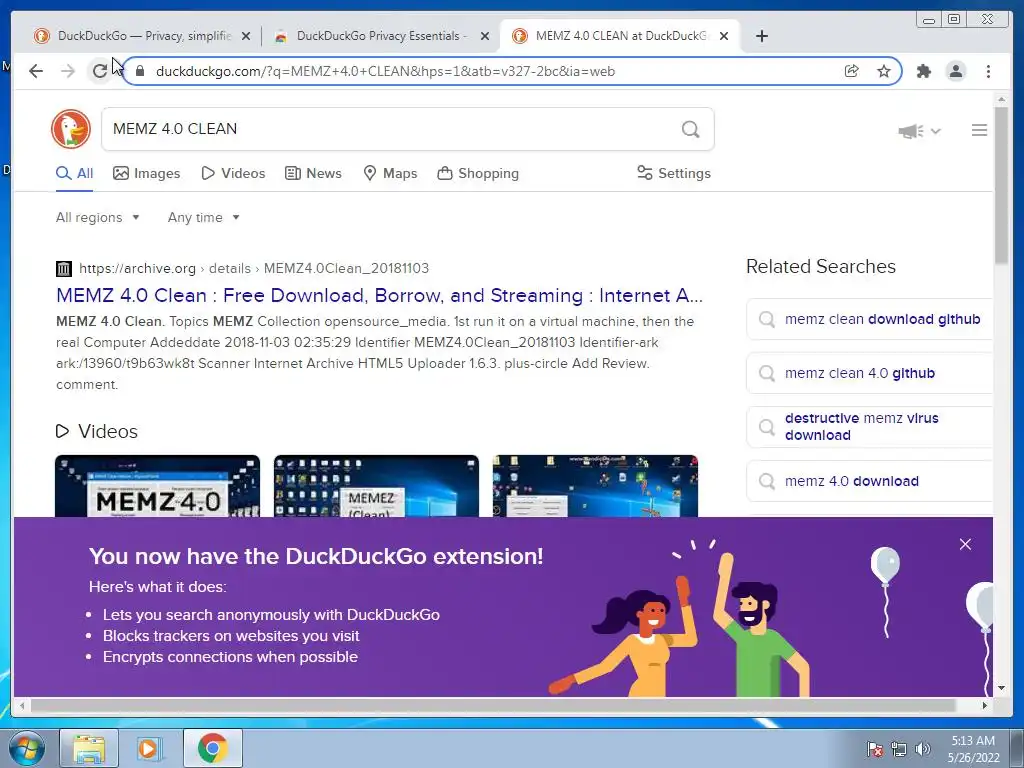Click the archive.org result URL breadcrumb
Screen dimensions: 1024x768
(254, 268)
